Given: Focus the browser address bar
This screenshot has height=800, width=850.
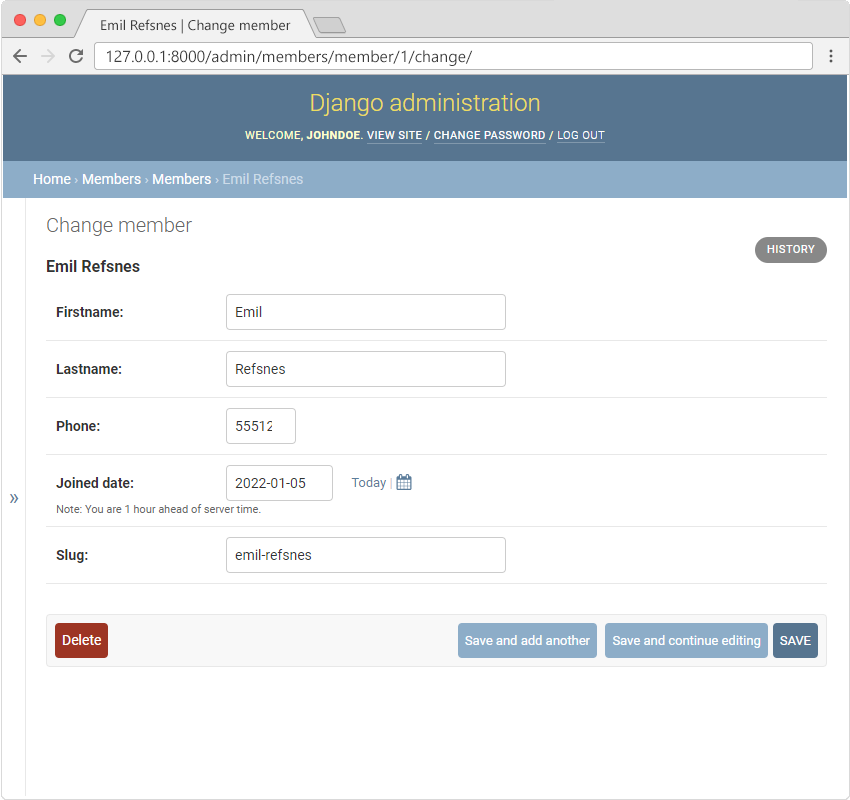Looking at the screenshot, I should coord(450,56).
